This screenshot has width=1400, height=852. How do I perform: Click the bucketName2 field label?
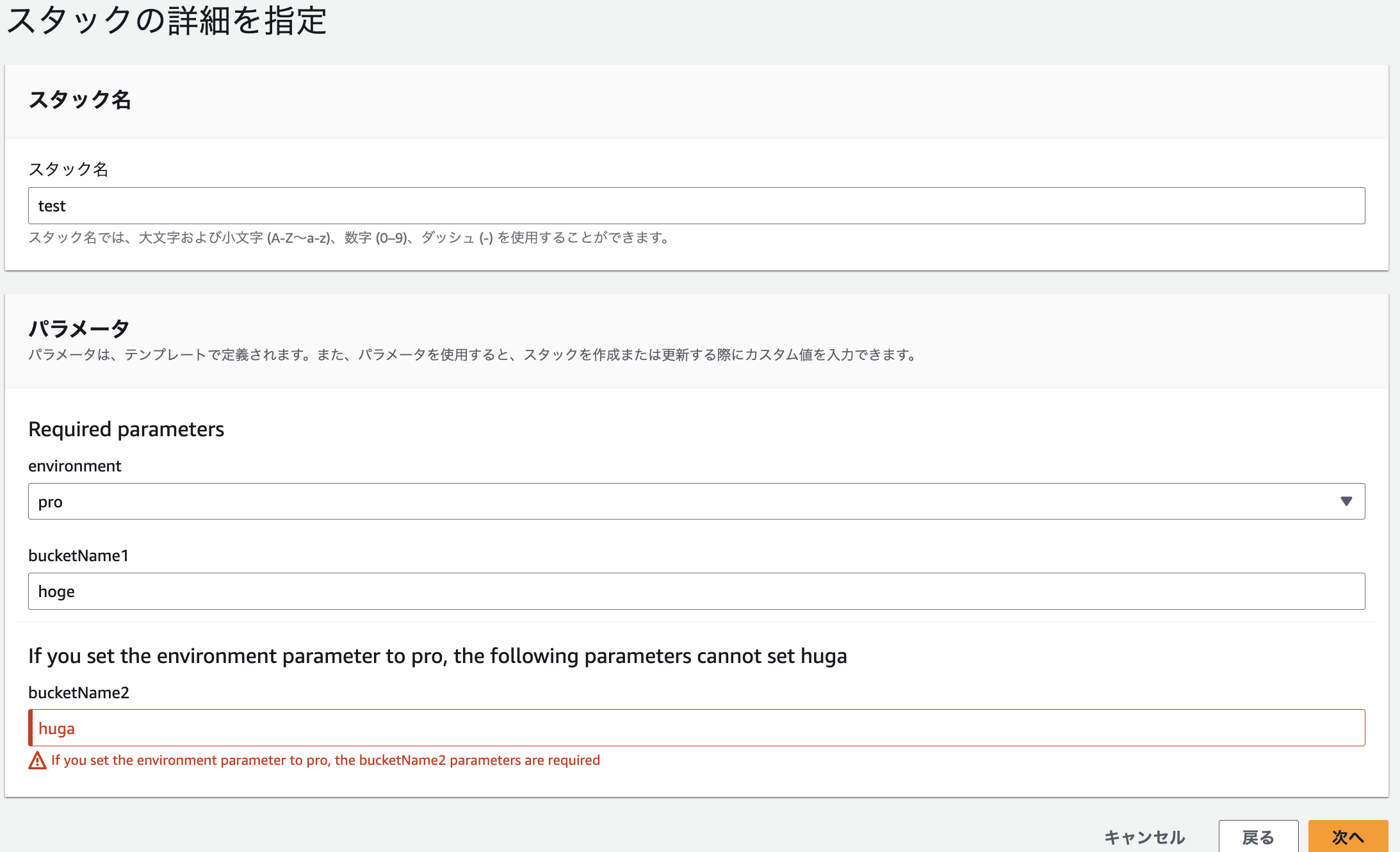(x=79, y=692)
